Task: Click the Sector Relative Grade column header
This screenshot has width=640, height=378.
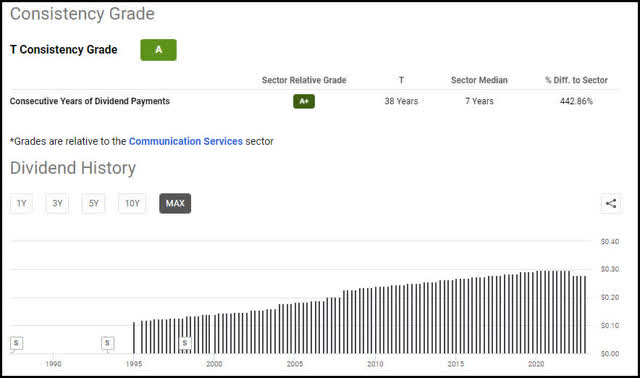Action: point(304,80)
